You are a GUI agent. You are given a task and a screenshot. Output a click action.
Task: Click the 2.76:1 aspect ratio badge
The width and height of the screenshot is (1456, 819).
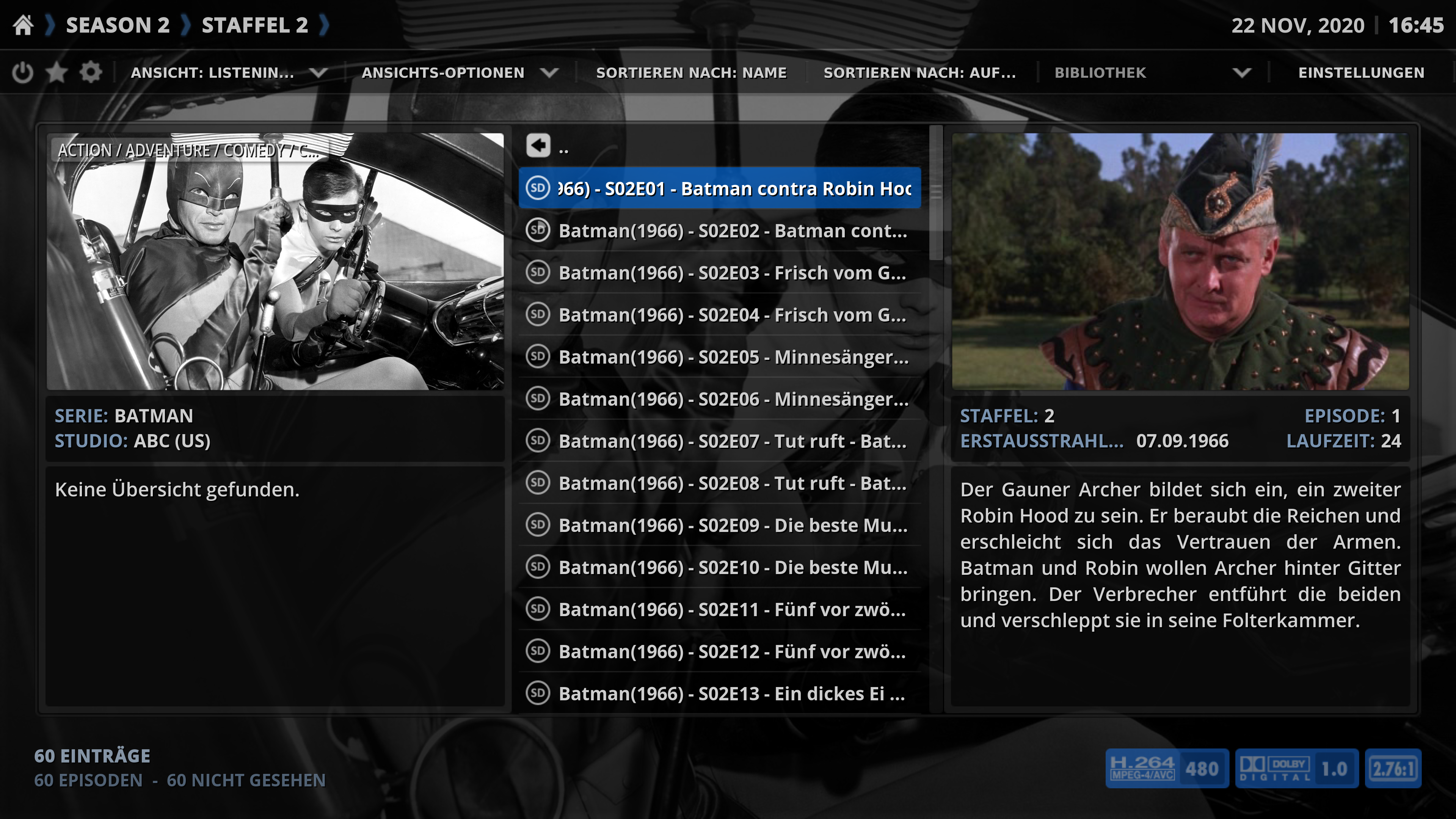pyautogui.click(x=1393, y=769)
